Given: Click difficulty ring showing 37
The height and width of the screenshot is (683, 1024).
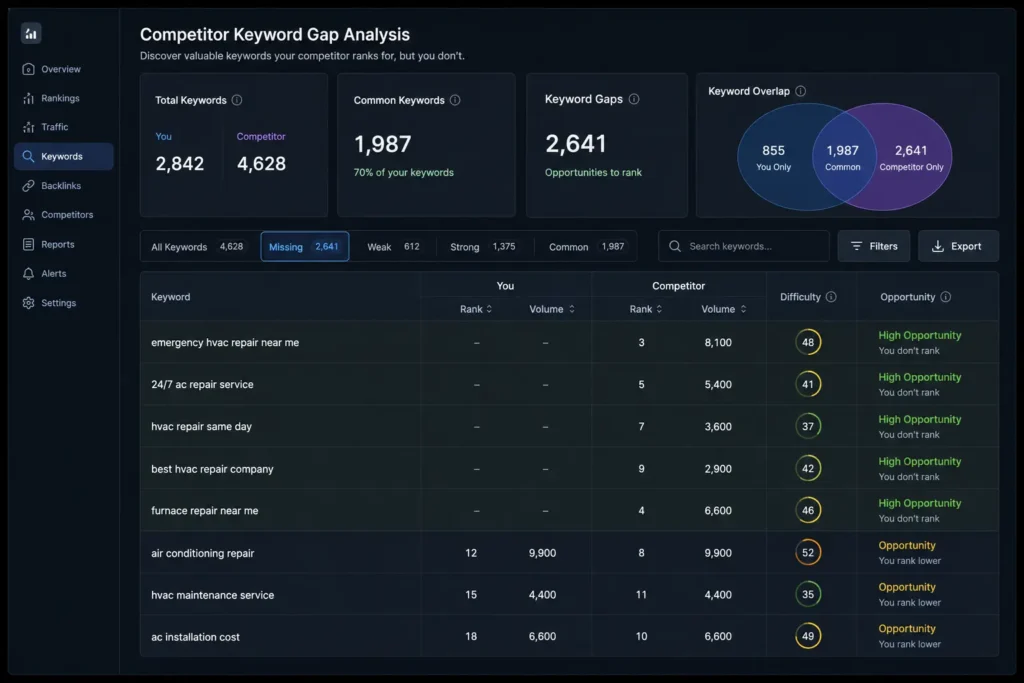Looking at the screenshot, I should coord(808,426).
